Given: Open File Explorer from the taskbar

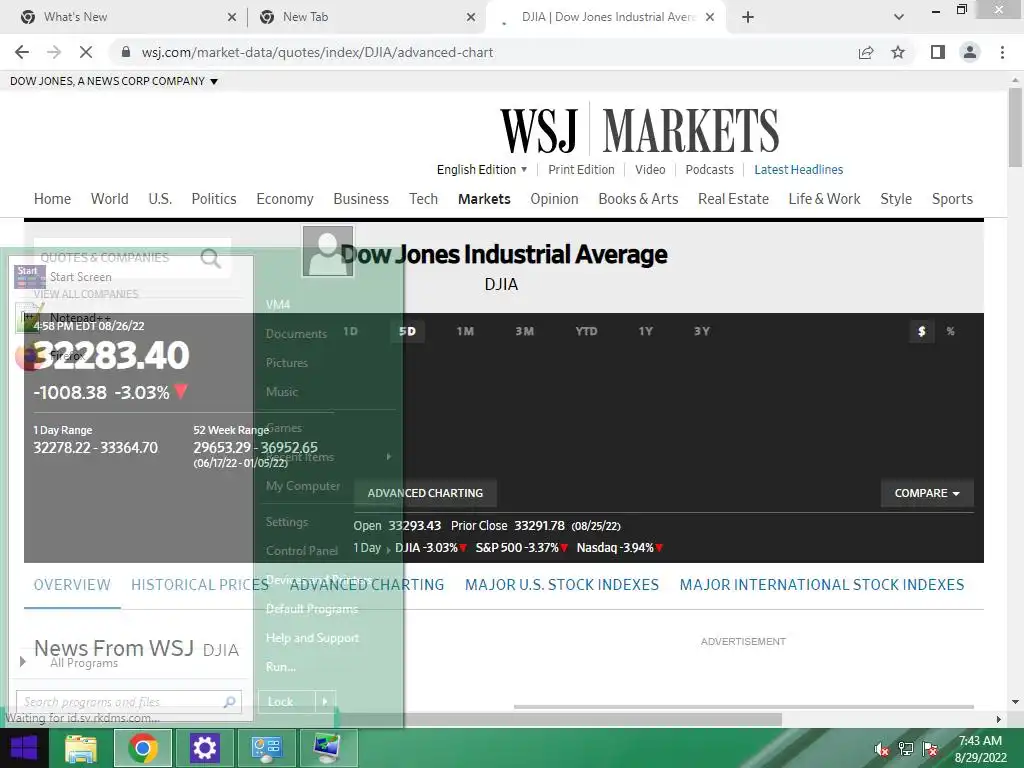Looking at the screenshot, I should pyautogui.click(x=81, y=748).
